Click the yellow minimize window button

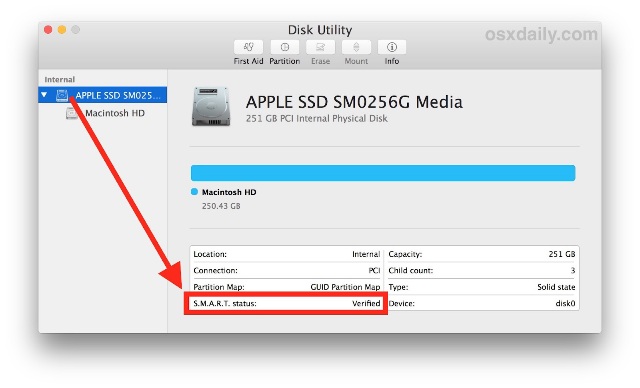pyautogui.click(x=62, y=30)
